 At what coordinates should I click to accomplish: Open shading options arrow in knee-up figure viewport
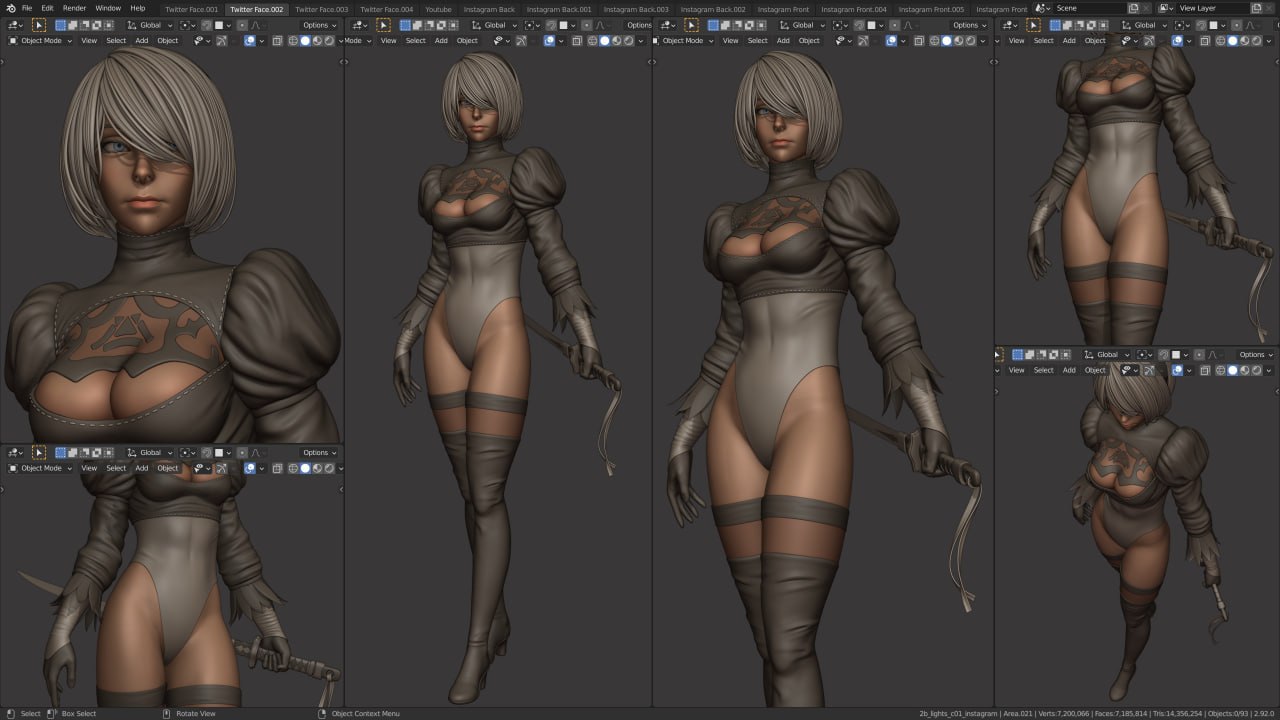(x=983, y=41)
